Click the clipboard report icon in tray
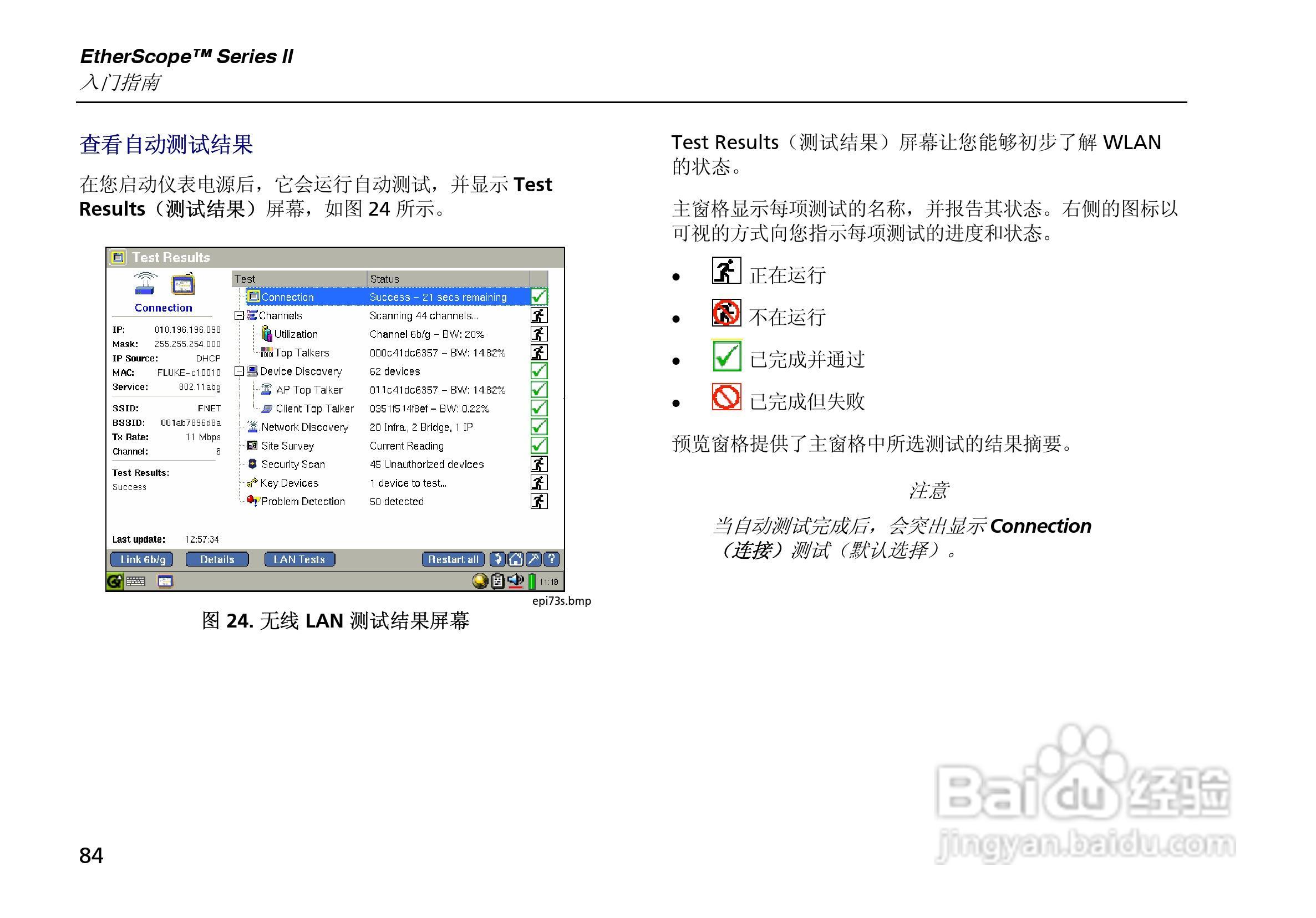This screenshot has height=918, width=1316. 498,581
